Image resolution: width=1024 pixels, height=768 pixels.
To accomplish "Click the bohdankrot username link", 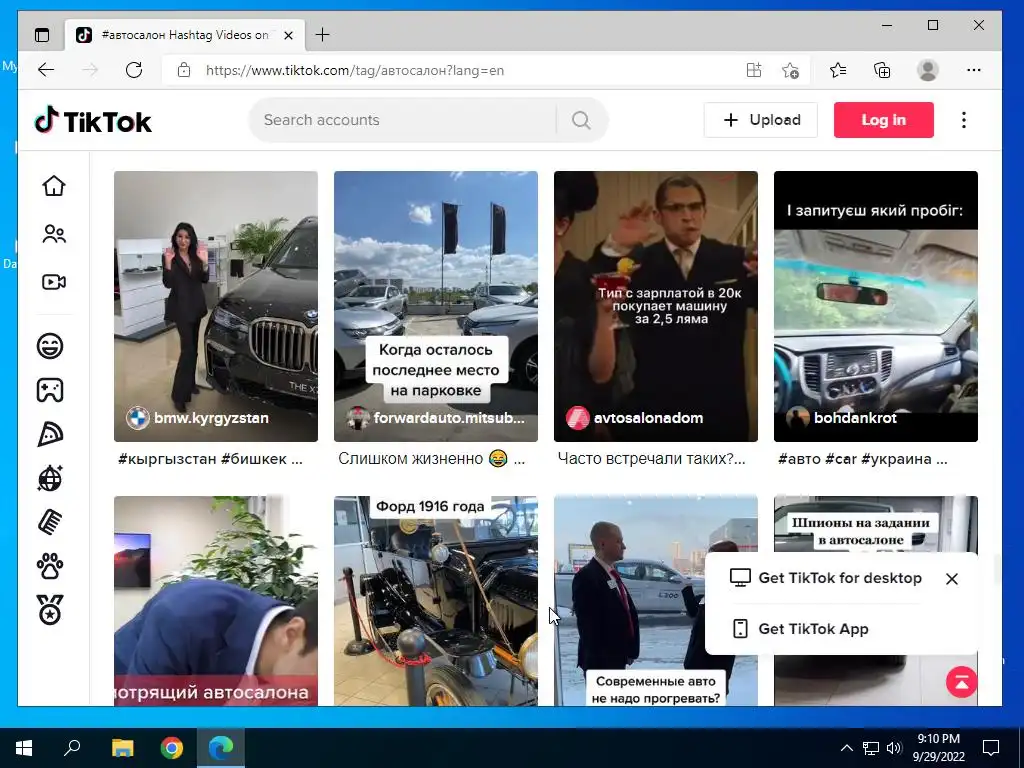I will (x=855, y=418).
